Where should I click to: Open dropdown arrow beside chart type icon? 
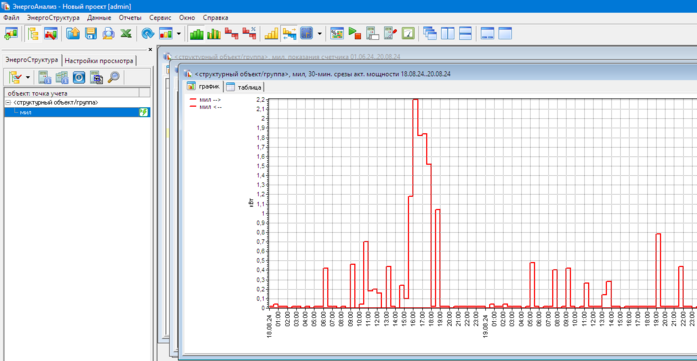point(178,33)
